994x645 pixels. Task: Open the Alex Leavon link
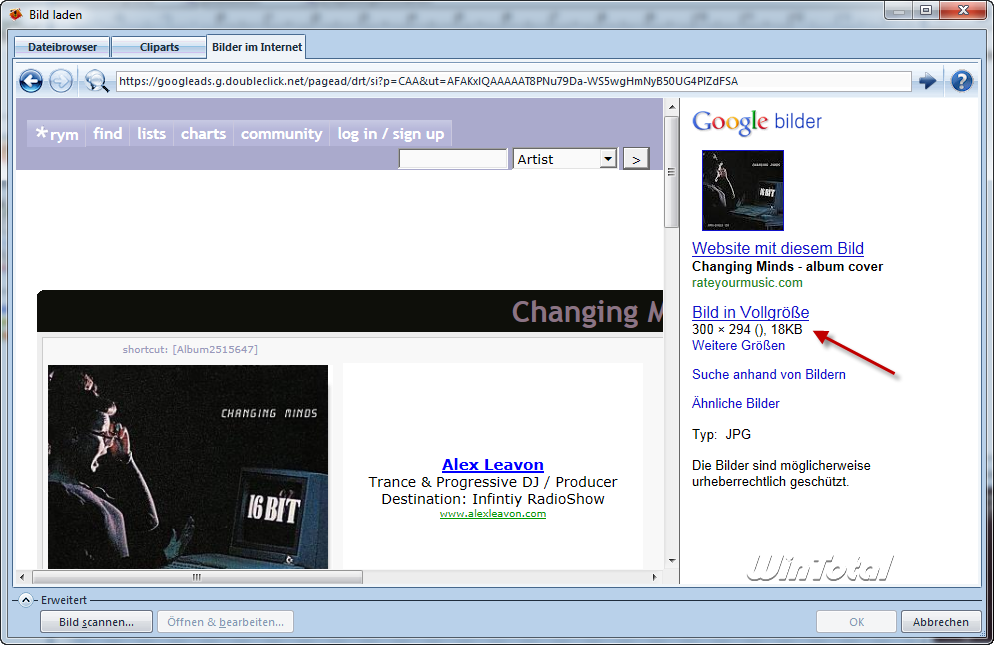pos(493,465)
